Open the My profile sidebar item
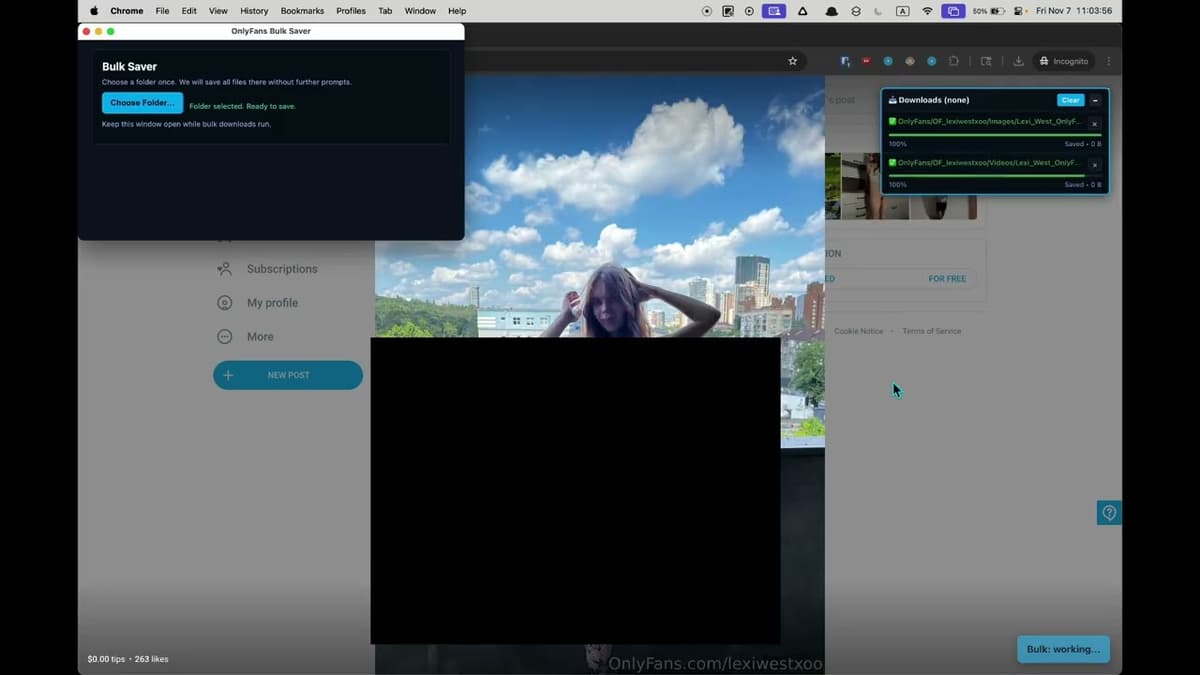 pyautogui.click(x=272, y=302)
